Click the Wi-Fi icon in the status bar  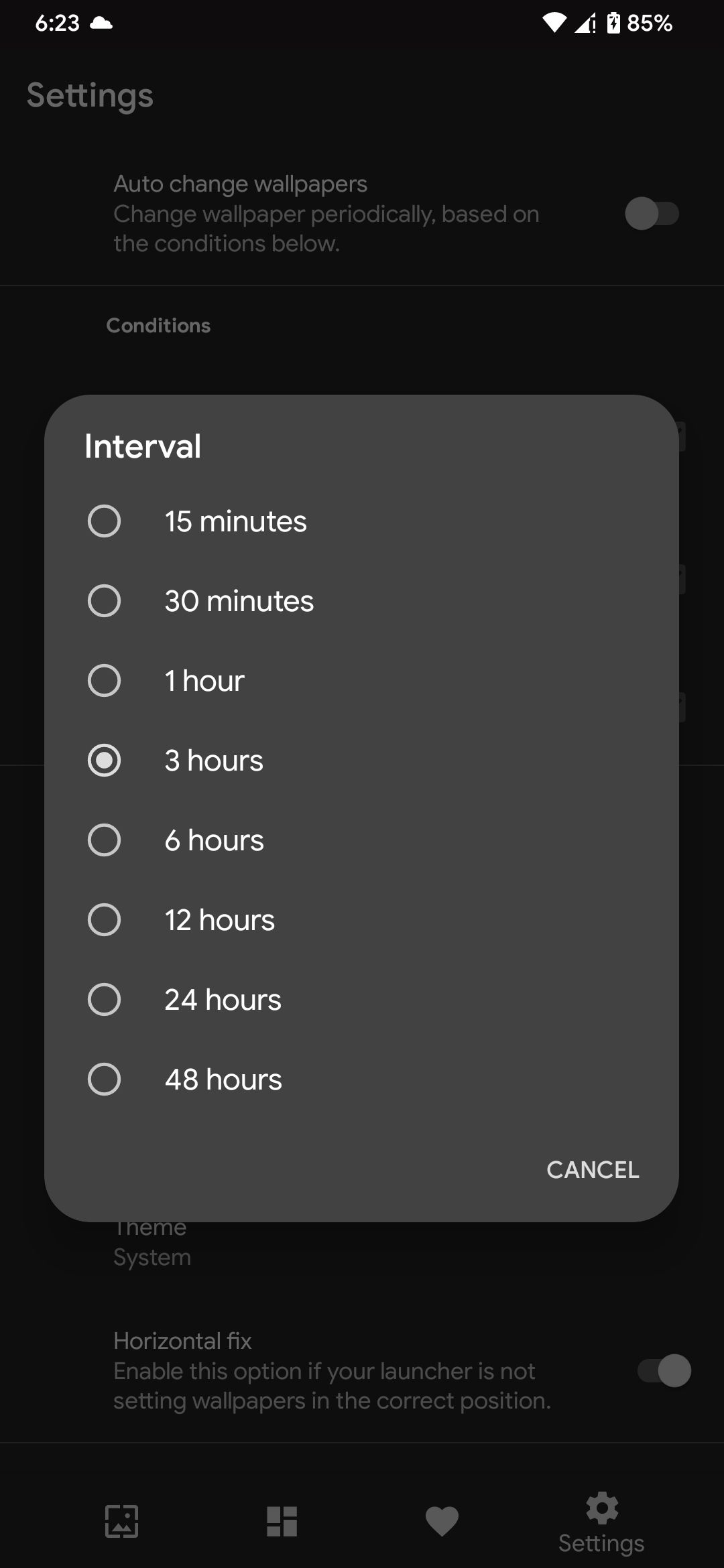coord(554,22)
